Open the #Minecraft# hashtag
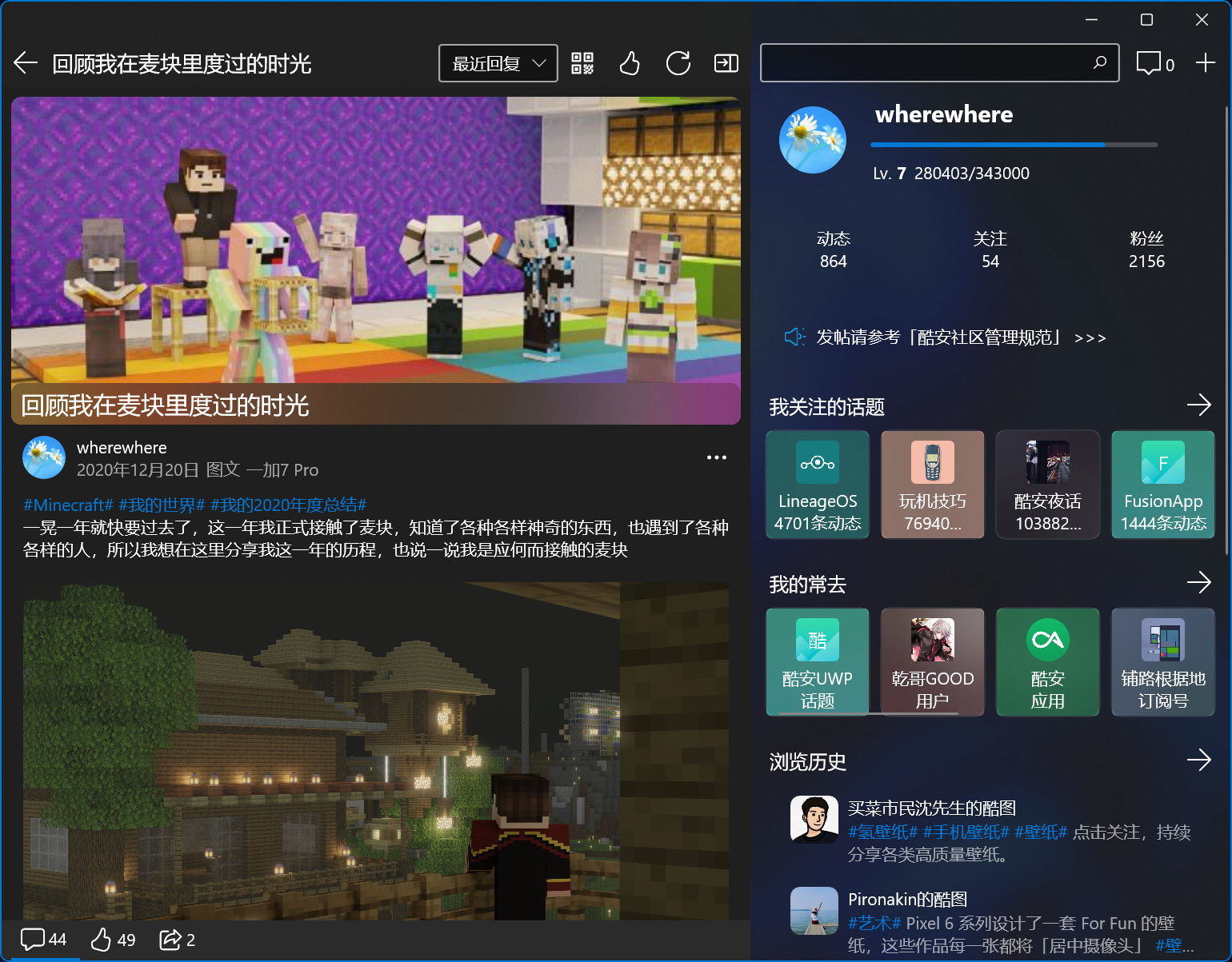Viewport: 1232px width, 962px height. (68, 505)
